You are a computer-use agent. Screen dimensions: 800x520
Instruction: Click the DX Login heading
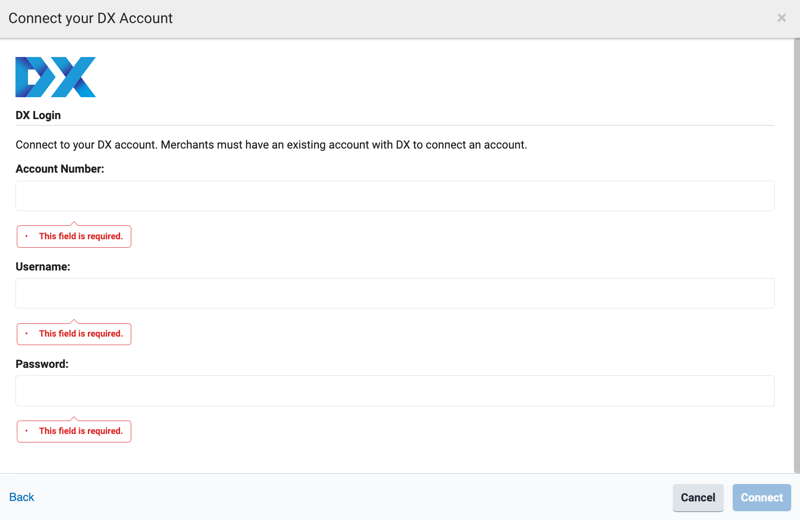(38, 115)
